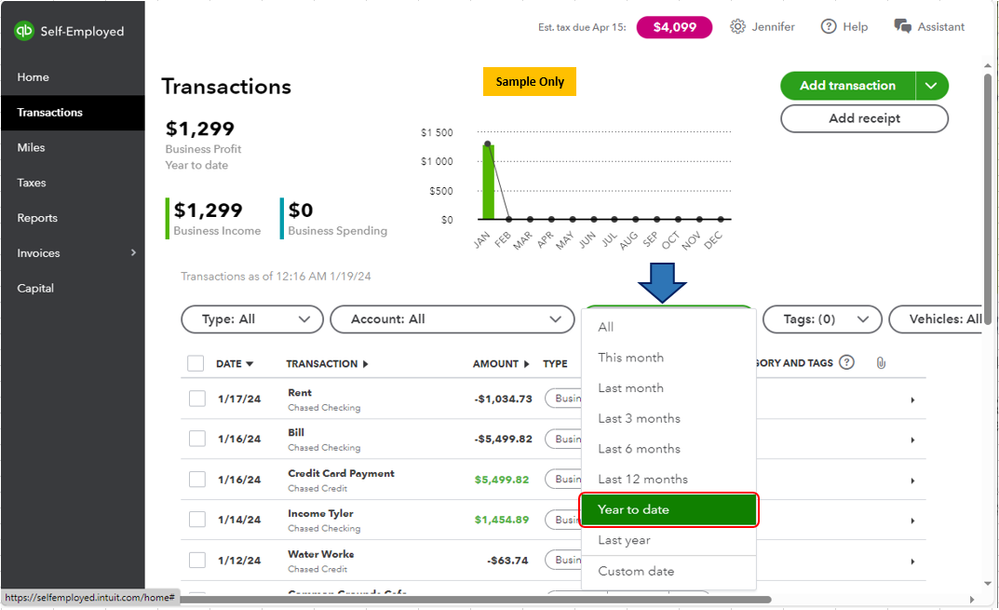The image size is (999, 610).
Task: Expand the Rent transaction row arrow
Action: click(912, 400)
